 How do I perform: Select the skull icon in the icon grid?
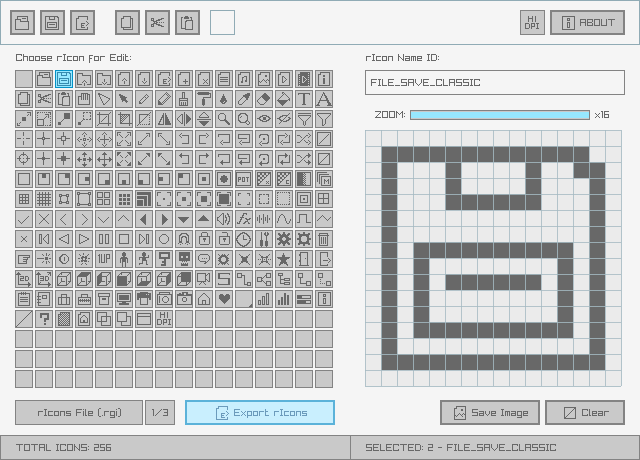point(184,258)
